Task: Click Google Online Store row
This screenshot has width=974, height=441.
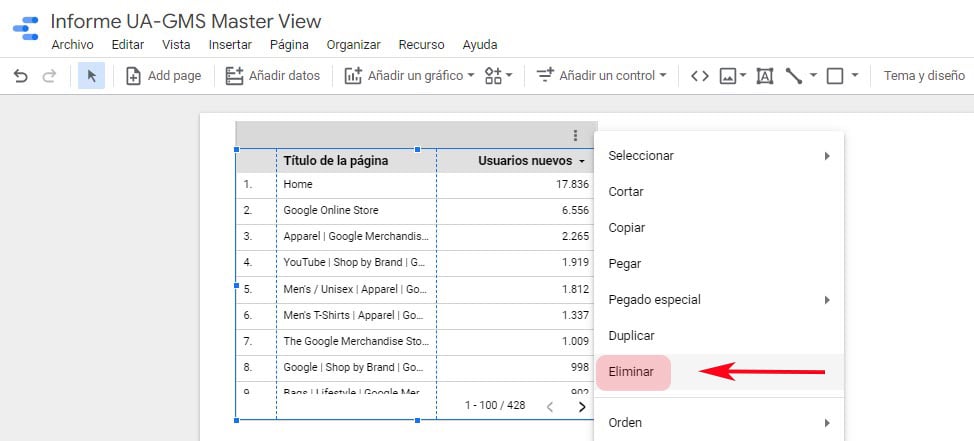Action: [x=415, y=211]
